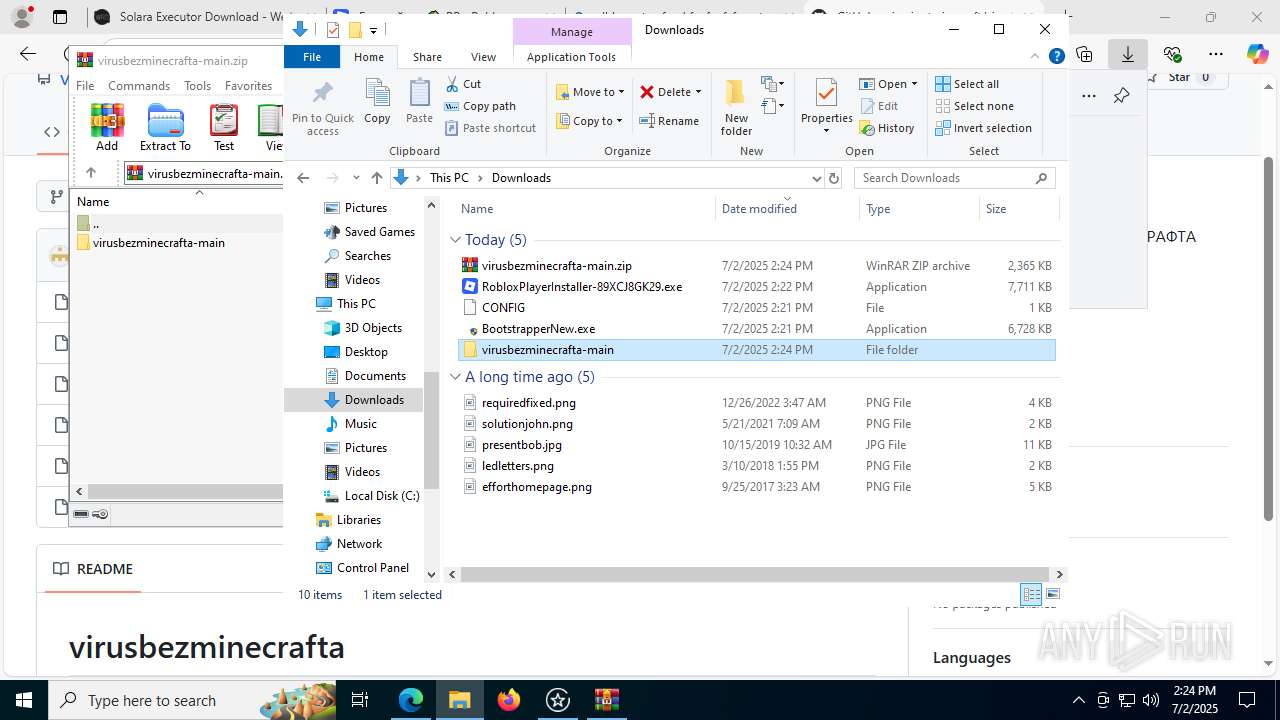This screenshot has height=720, width=1280.
Task: Refresh the Downloads folder view
Action: 834,178
